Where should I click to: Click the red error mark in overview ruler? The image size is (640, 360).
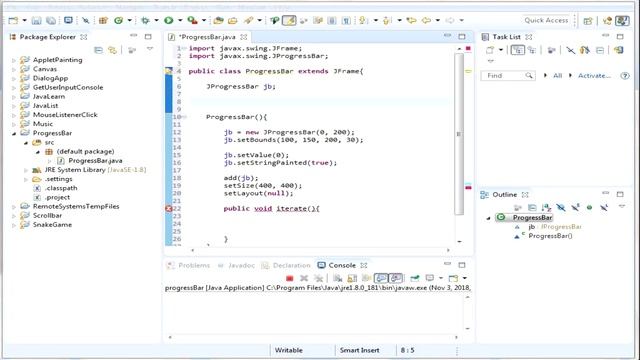tap(468, 188)
